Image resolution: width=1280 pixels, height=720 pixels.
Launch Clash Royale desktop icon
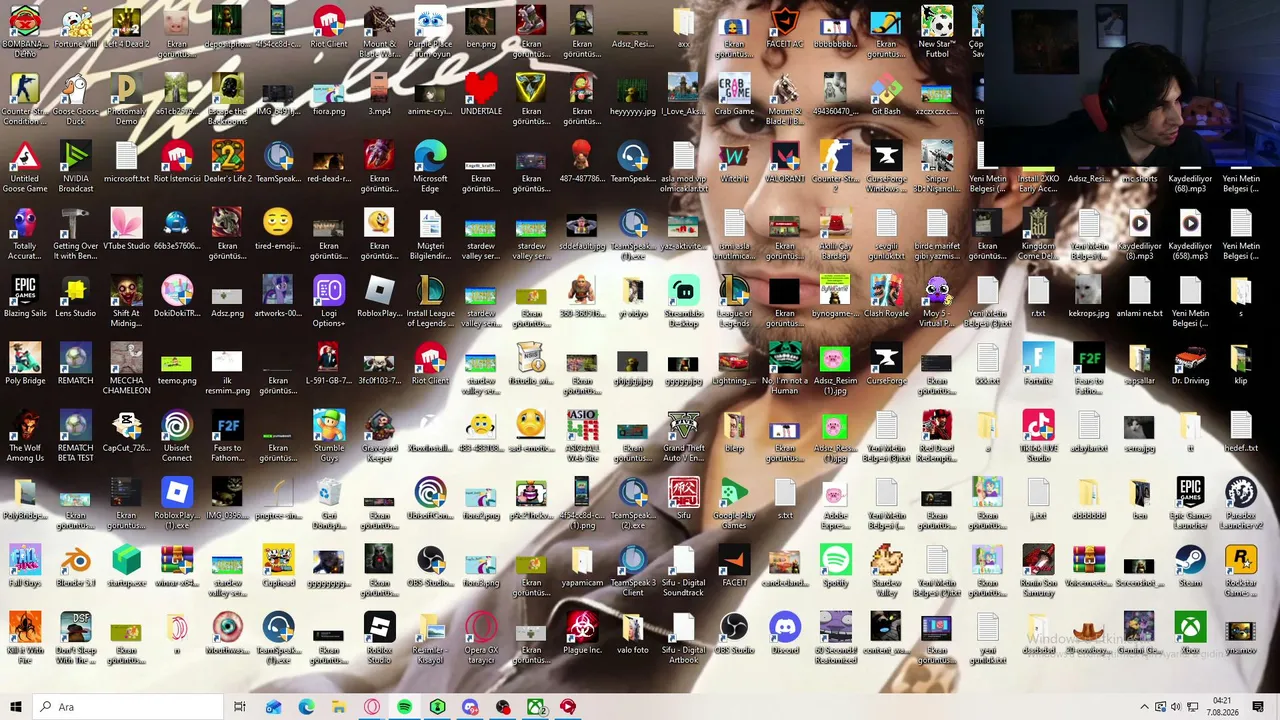coord(886,296)
